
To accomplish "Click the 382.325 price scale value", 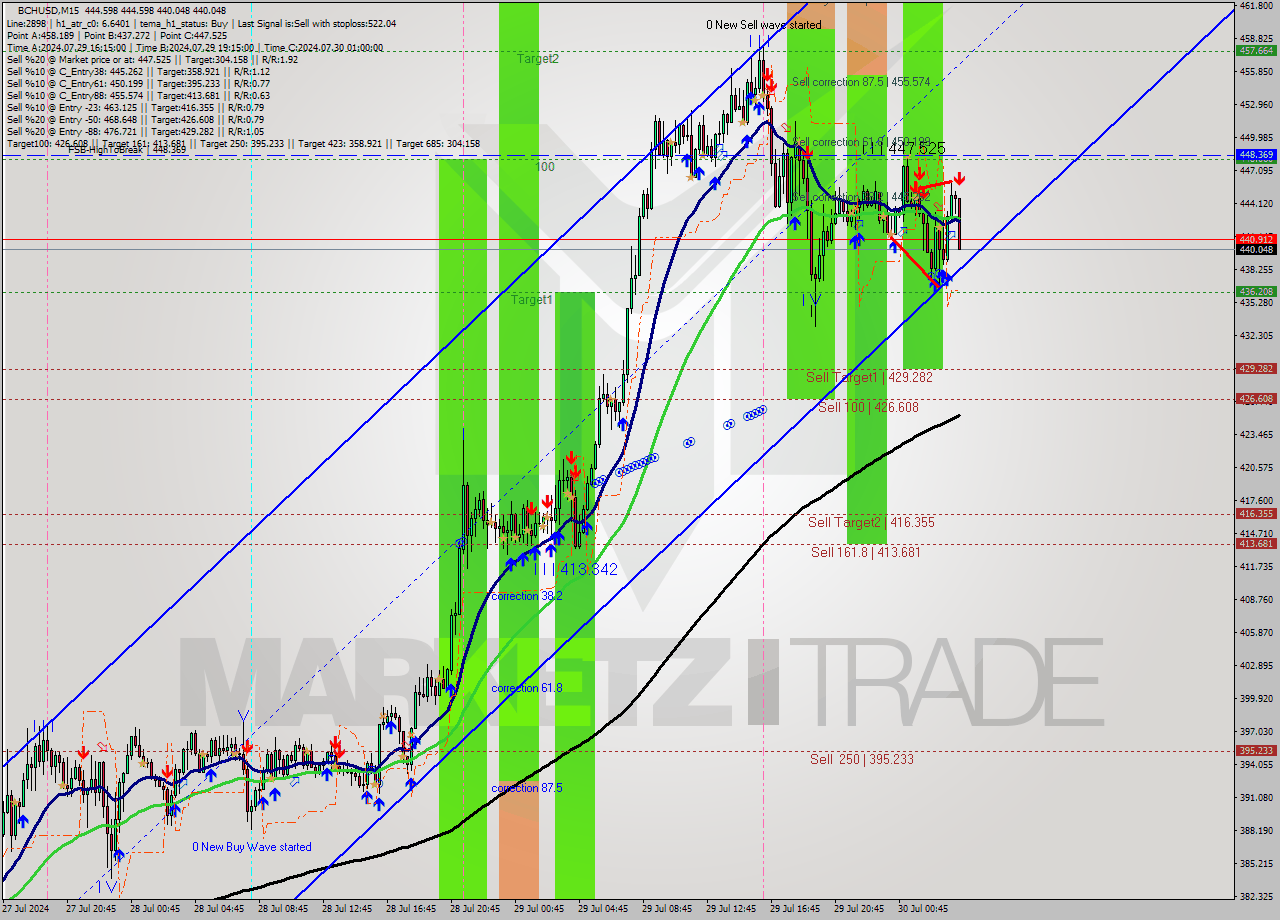I will click(x=1256, y=896).
